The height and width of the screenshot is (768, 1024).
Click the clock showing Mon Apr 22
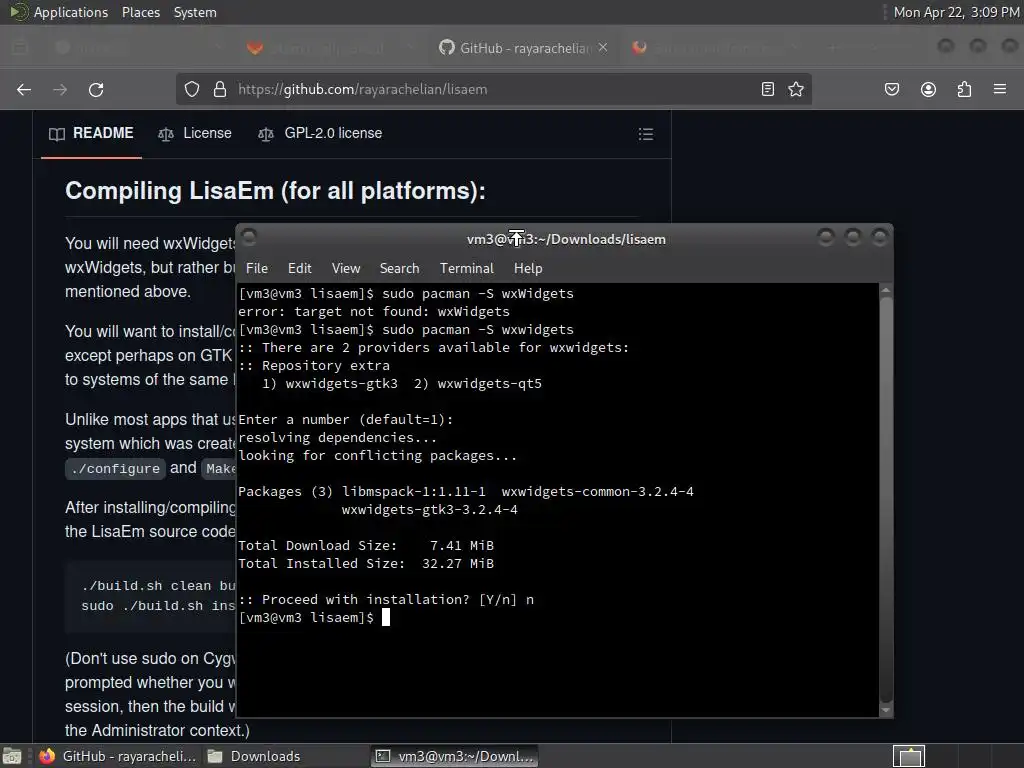[956, 12]
